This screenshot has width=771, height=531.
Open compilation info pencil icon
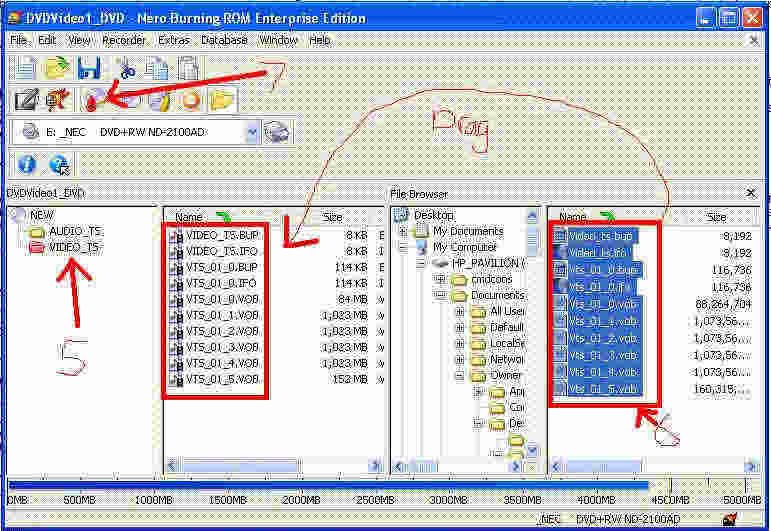[26, 100]
